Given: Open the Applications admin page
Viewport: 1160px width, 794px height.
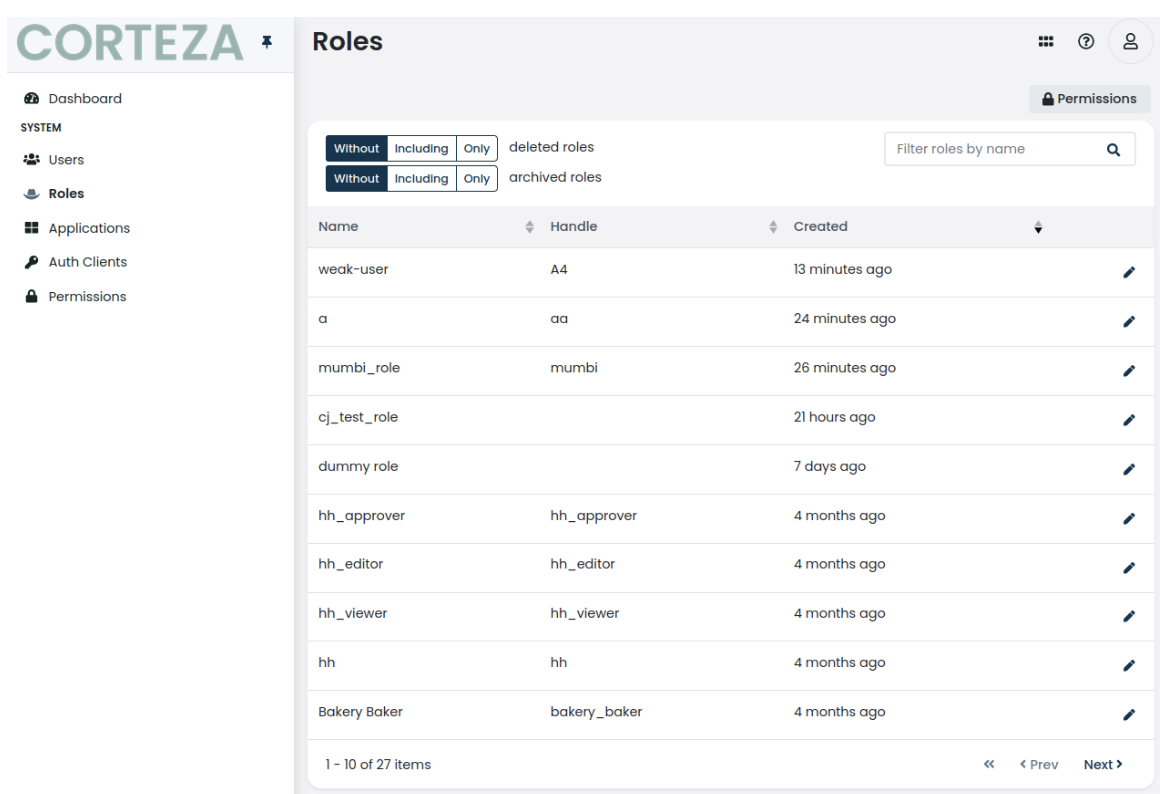Looking at the screenshot, I should coord(89,227).
